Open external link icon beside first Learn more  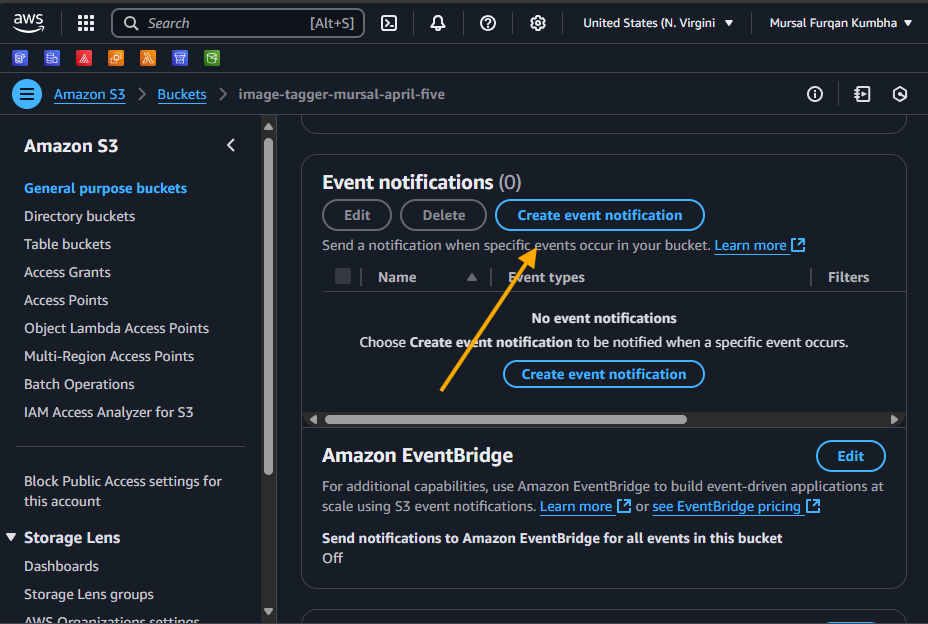click(798, 245)
